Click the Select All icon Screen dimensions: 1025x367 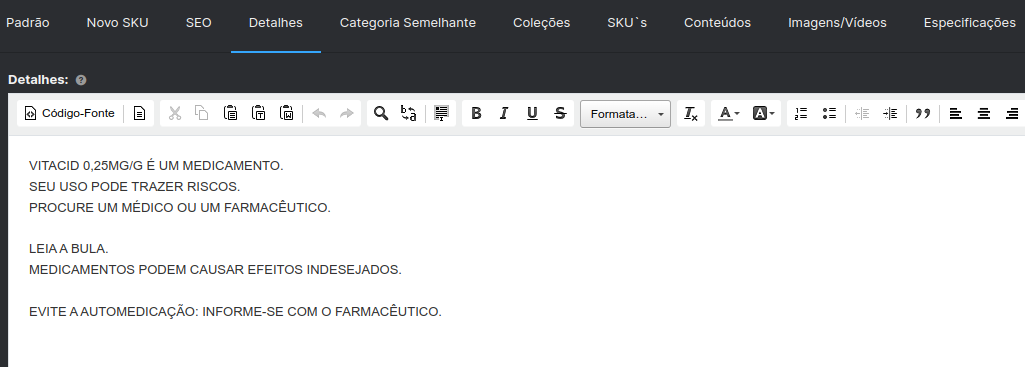click(x=441, y=113)
